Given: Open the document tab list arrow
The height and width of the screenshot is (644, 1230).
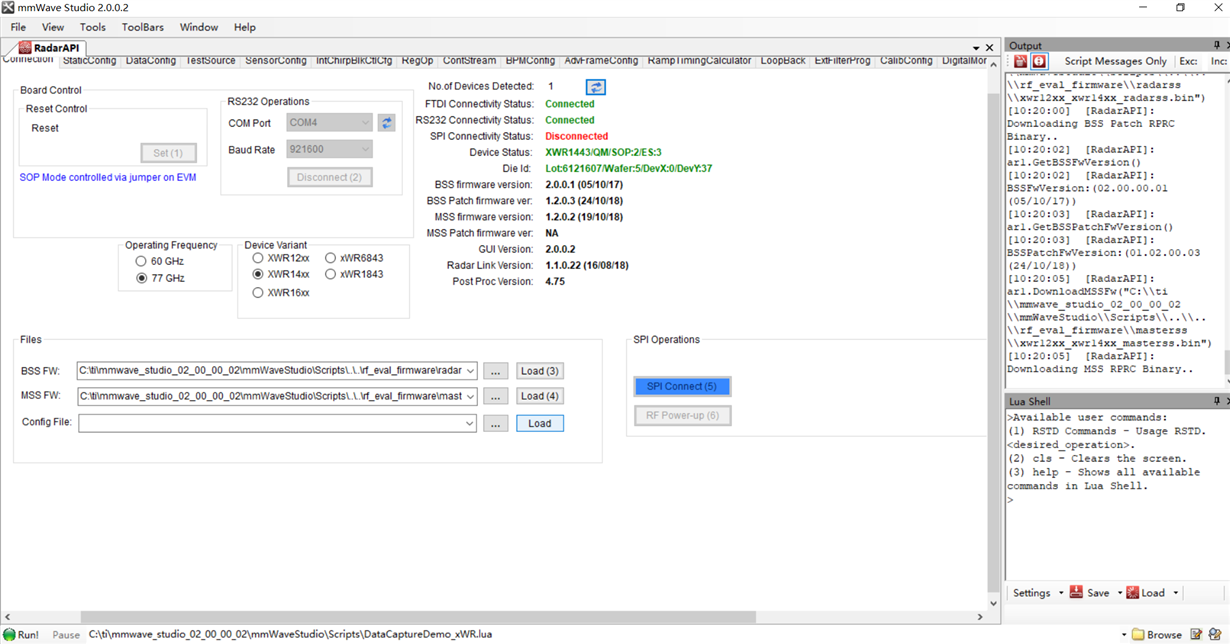Looking at the screenshot, I should [x=976, y=48].
